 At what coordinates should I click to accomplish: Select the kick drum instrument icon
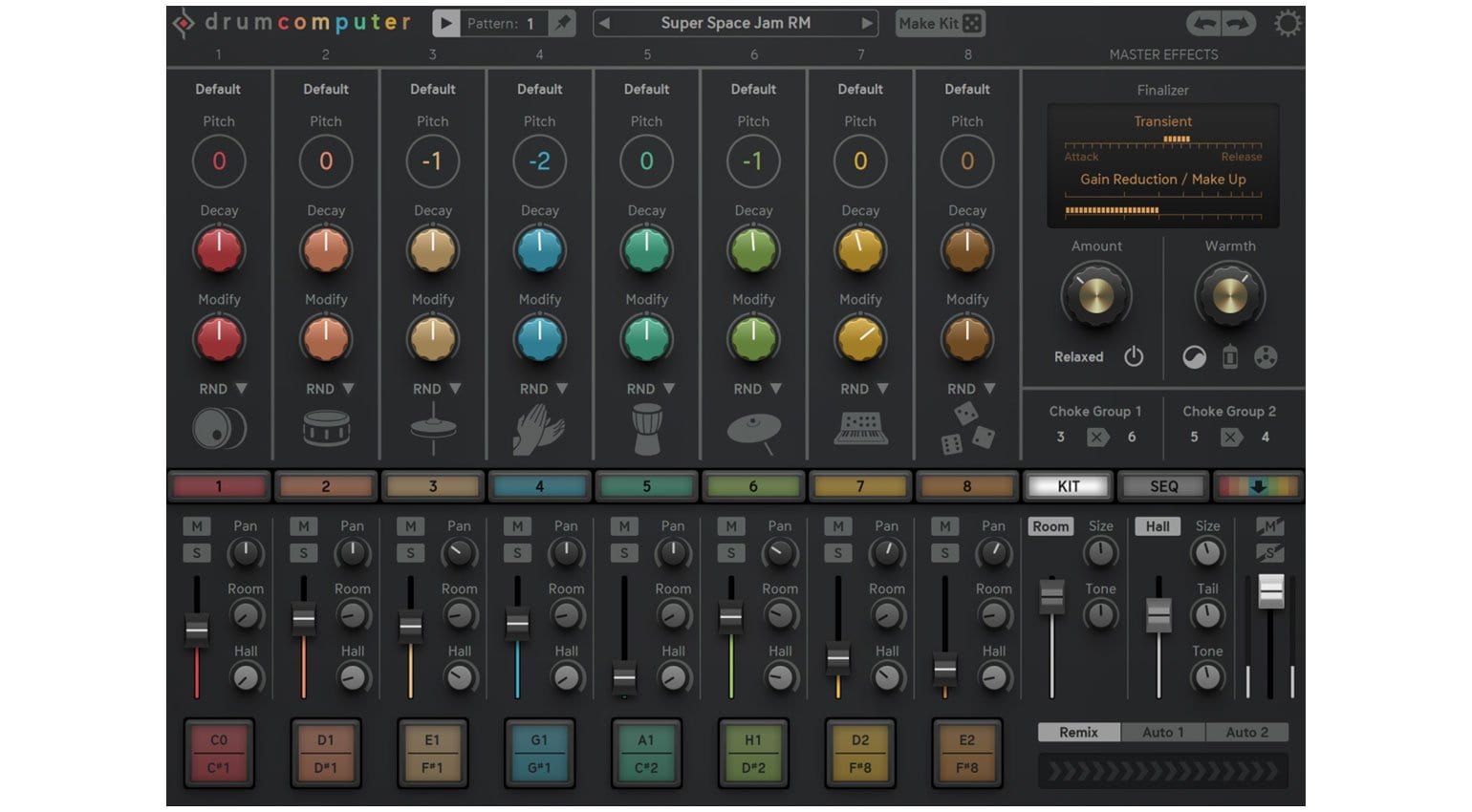[x=219, y=428]
